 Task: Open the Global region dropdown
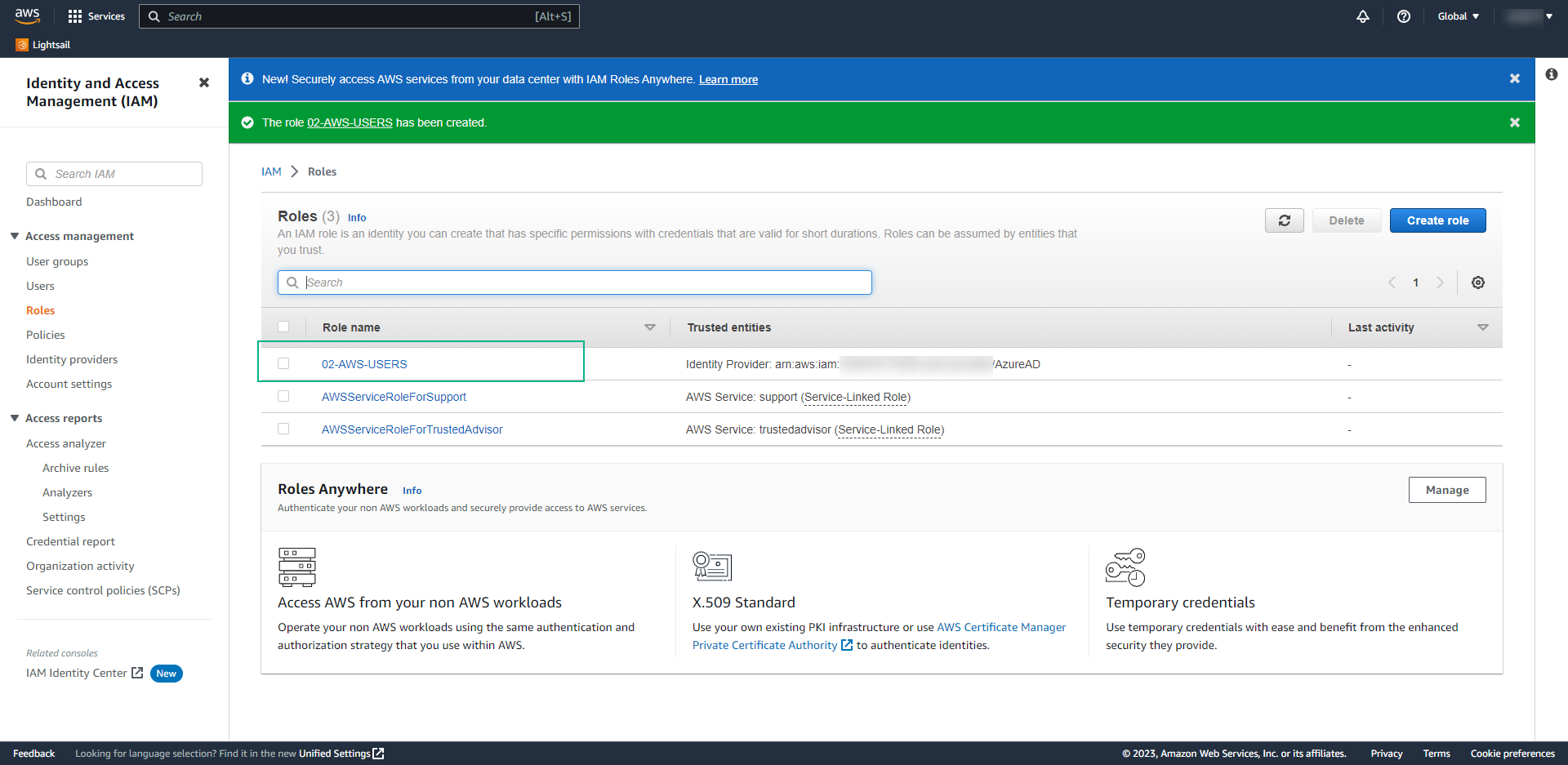click(x=1458, y=16)
